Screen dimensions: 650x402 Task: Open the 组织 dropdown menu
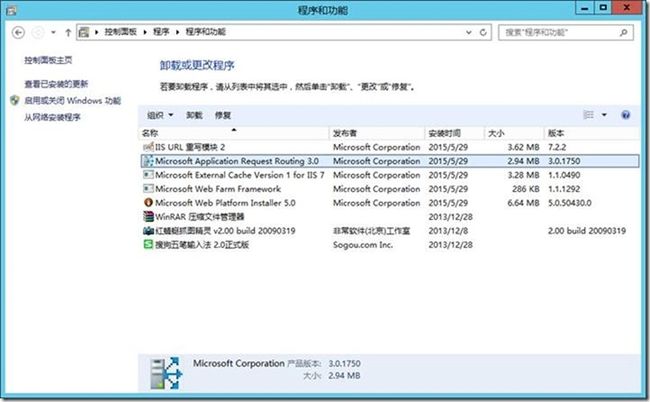pyautogui.click(x=160, y=115)
